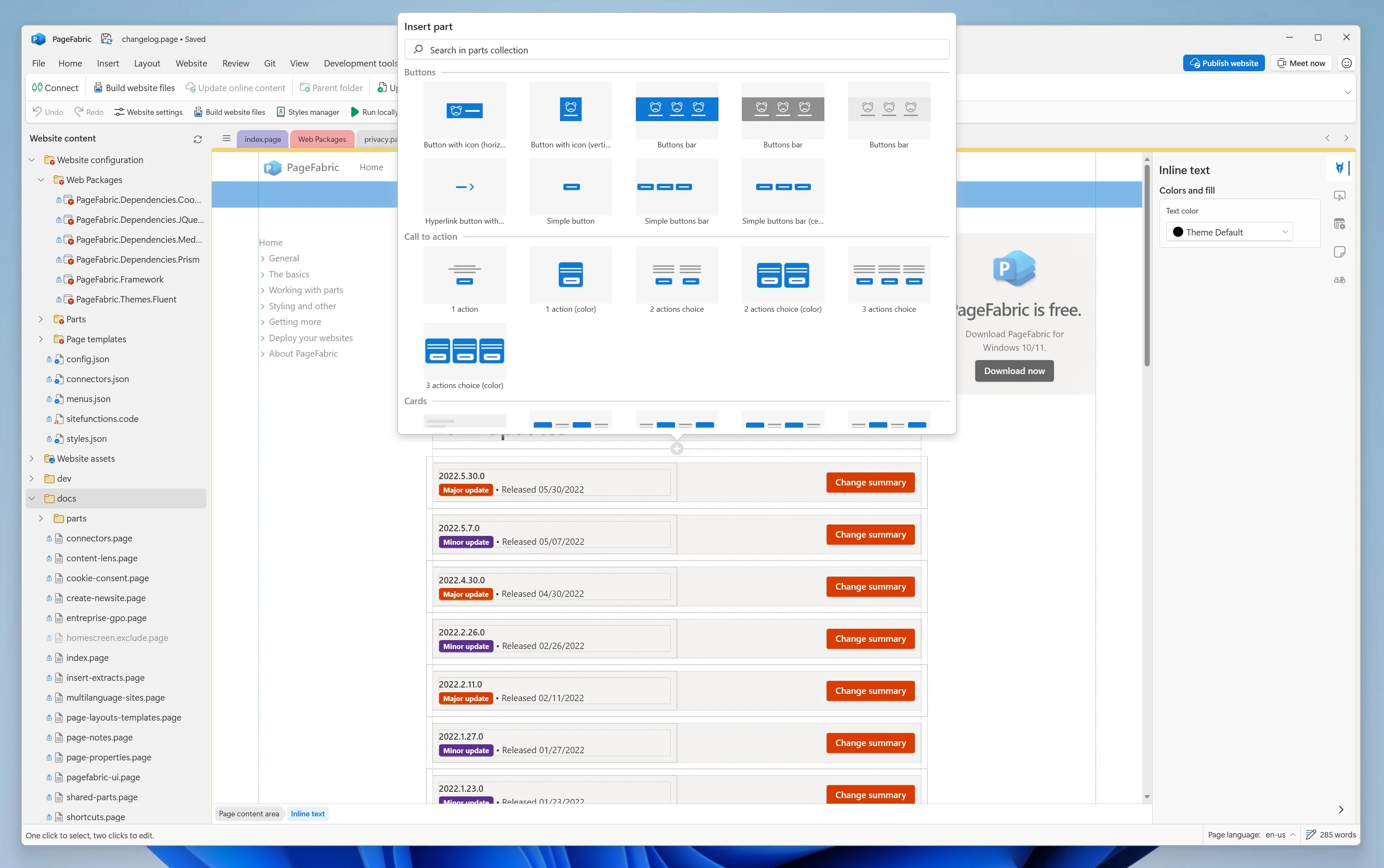Click the hamburger tab list icon
Image resolution: width=1384 pixels, height=868 pixels.
227,139
